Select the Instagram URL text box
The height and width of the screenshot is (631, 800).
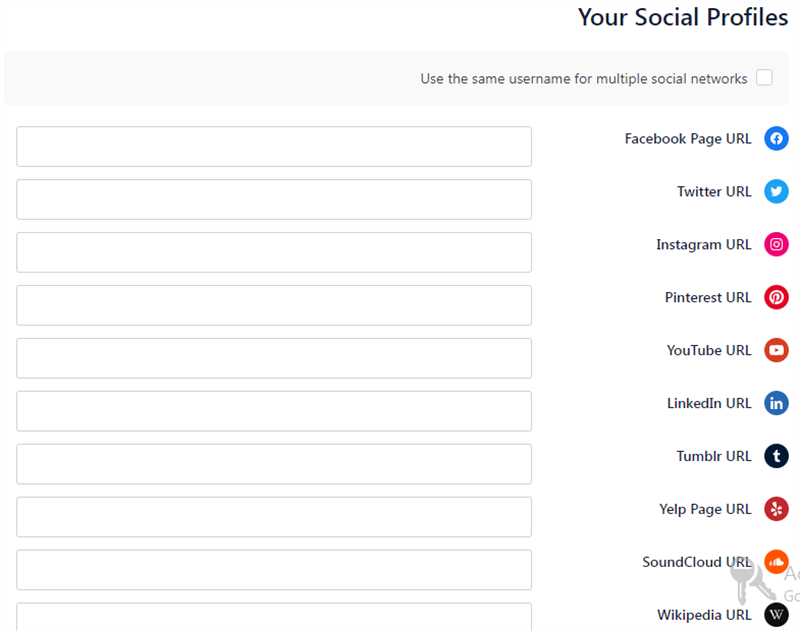click(x=274, y=253)
